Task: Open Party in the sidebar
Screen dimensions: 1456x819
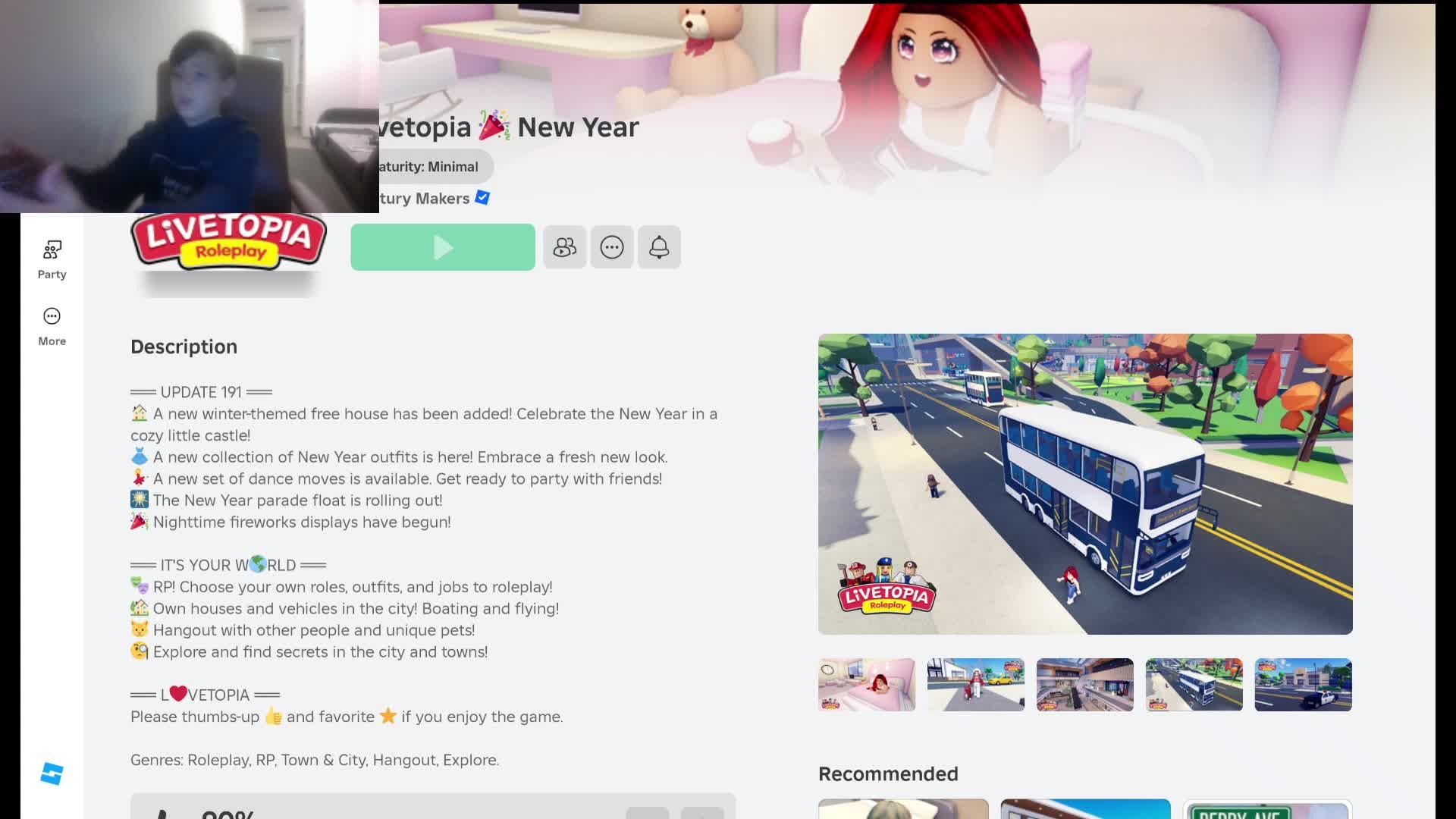Action: click(x=52, y=259)
